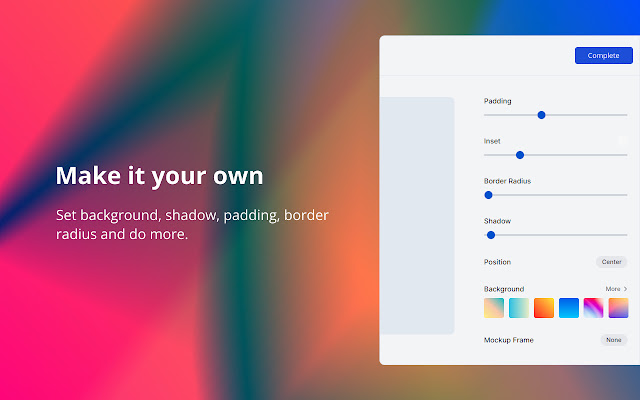Click the Shadow slider handle
640x400 pixels.
(x=491, y=235)
